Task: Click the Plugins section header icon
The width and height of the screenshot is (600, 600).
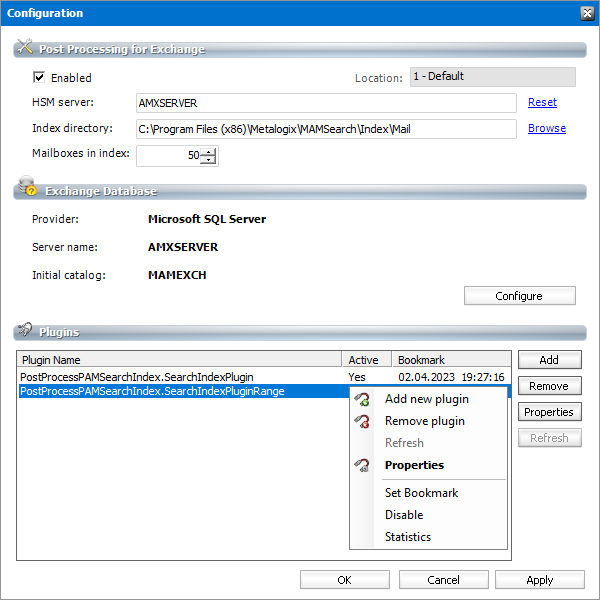Action: coord(25,329)
